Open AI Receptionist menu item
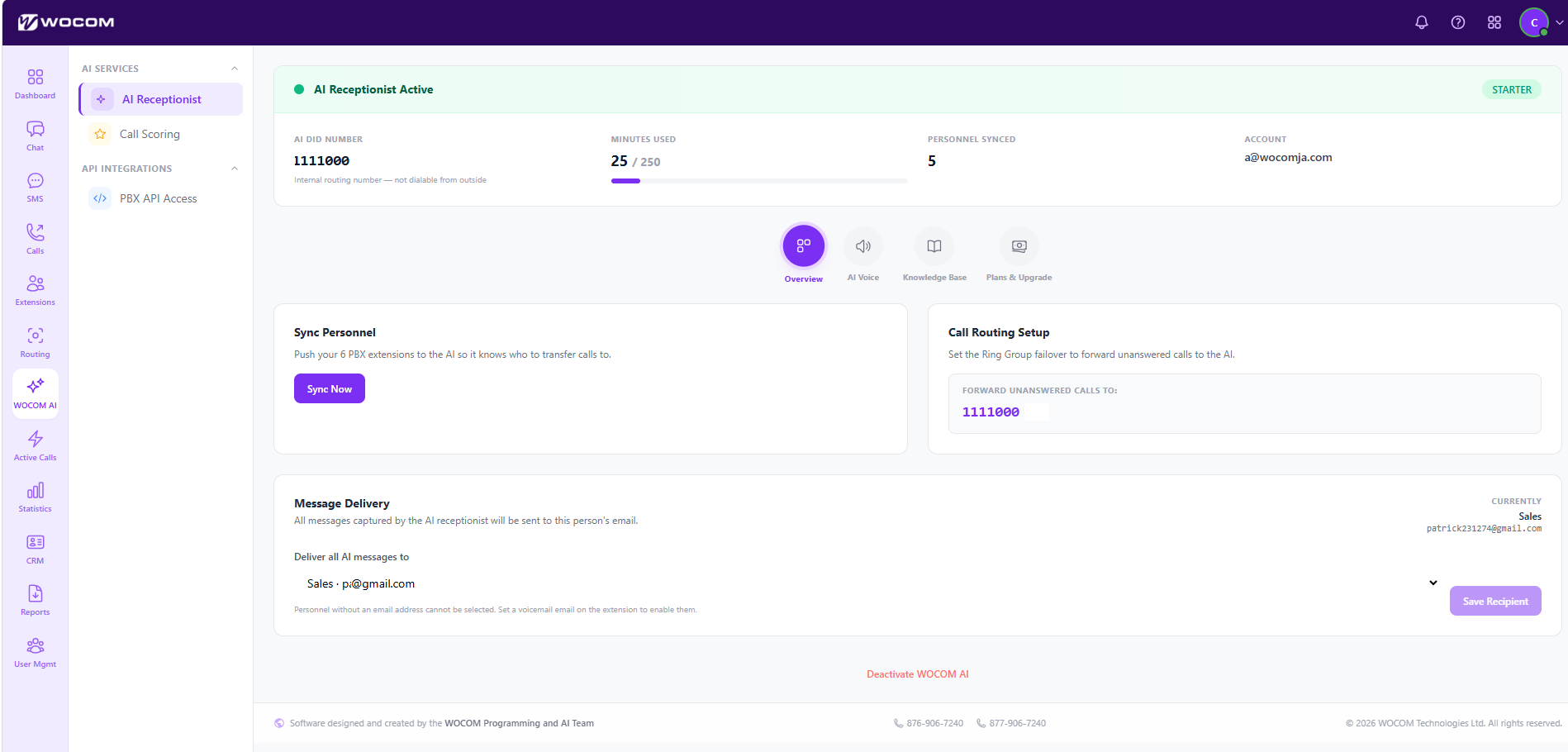The height and width of the screenshot is (752, 1568). click(x=161, y=99)
